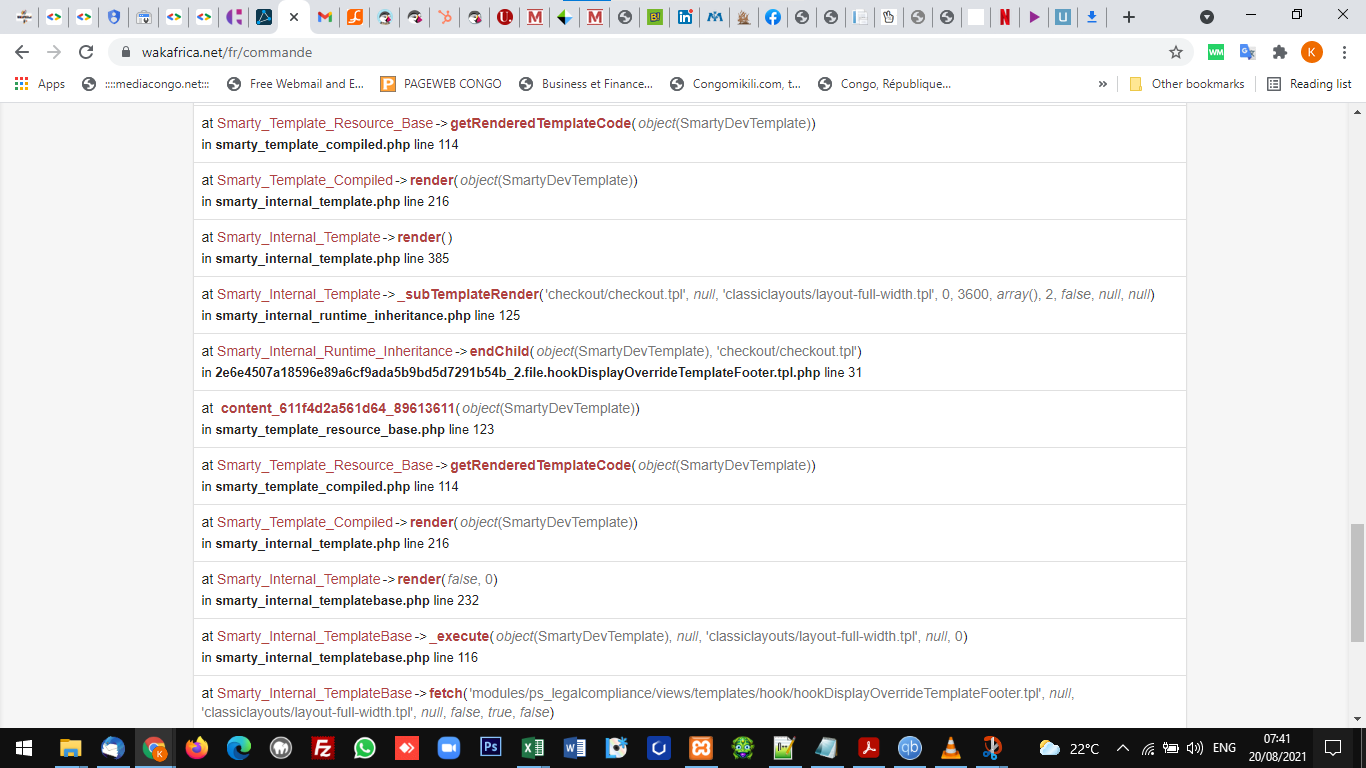The height and width of the screenshot is (768, 1366).
Task: Switch to the Gmail tab
Action: (324, 17)
